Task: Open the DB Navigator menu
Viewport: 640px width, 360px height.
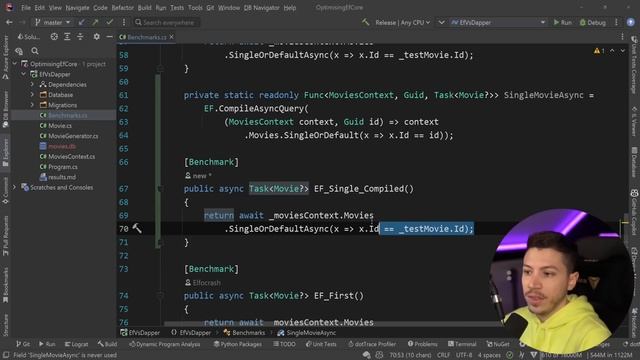Action: pyautogui.click(x=262, y=8)
